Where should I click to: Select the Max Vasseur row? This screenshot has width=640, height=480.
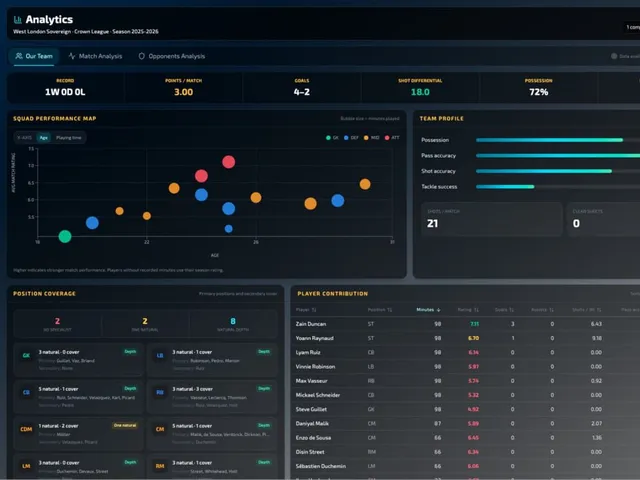coord(465,381)
